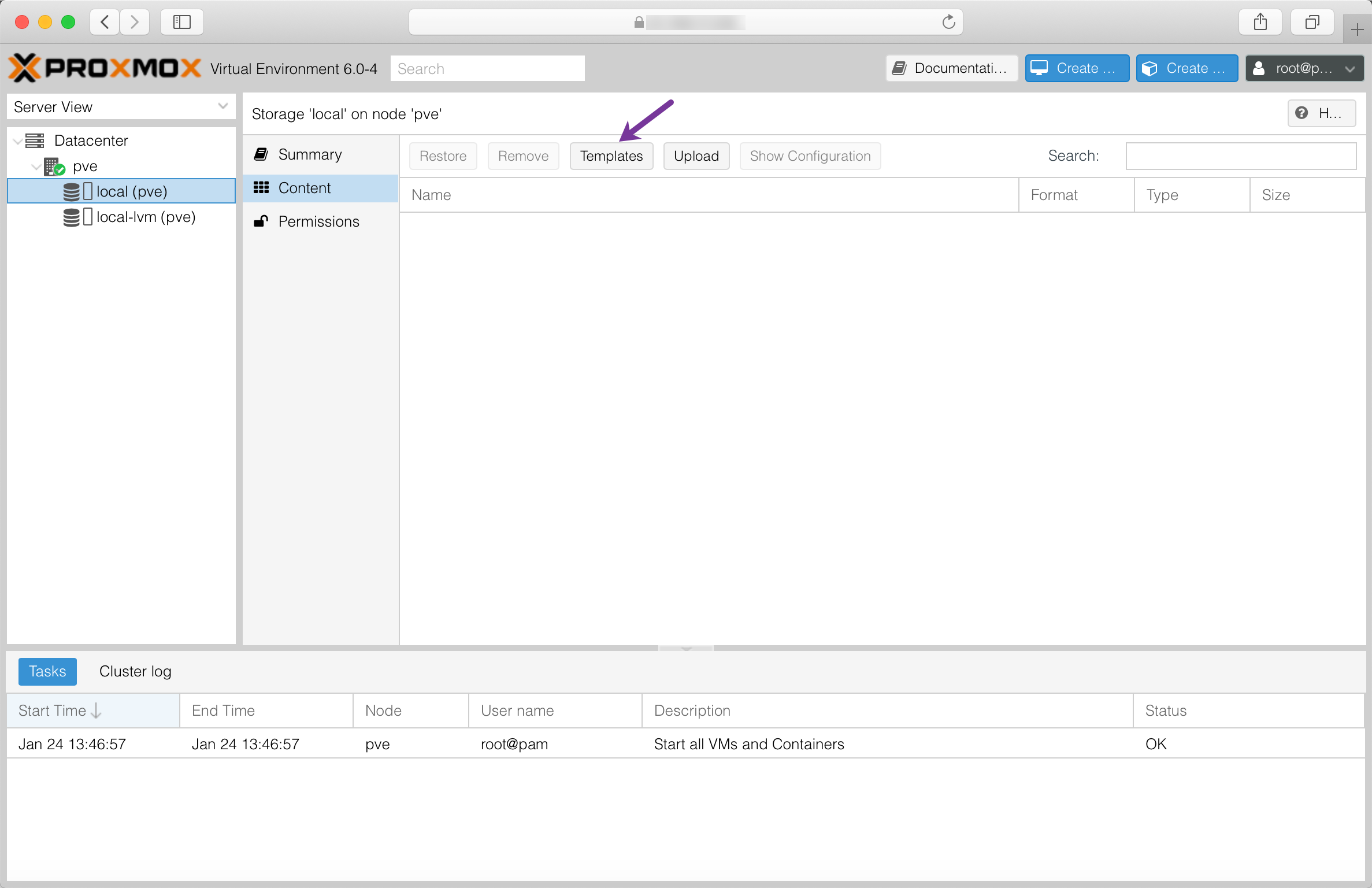The image size is (1372, 888).
Task: Click the Upload button
Action: click(x=696, y=156)
